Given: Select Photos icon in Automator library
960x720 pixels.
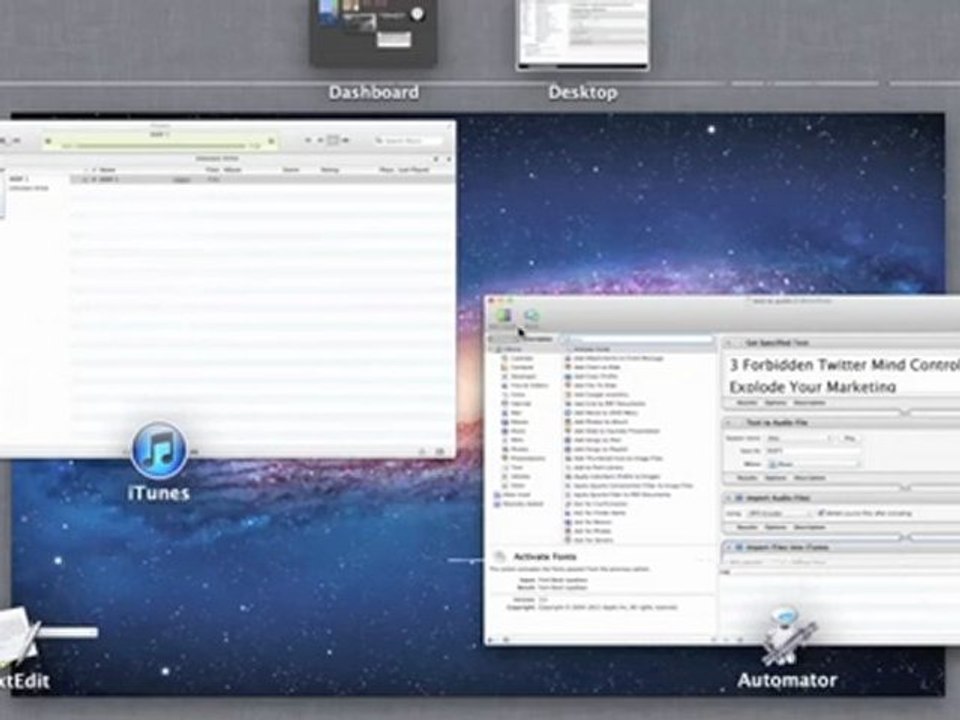Looking at the screenshot, I should point(504,449).
